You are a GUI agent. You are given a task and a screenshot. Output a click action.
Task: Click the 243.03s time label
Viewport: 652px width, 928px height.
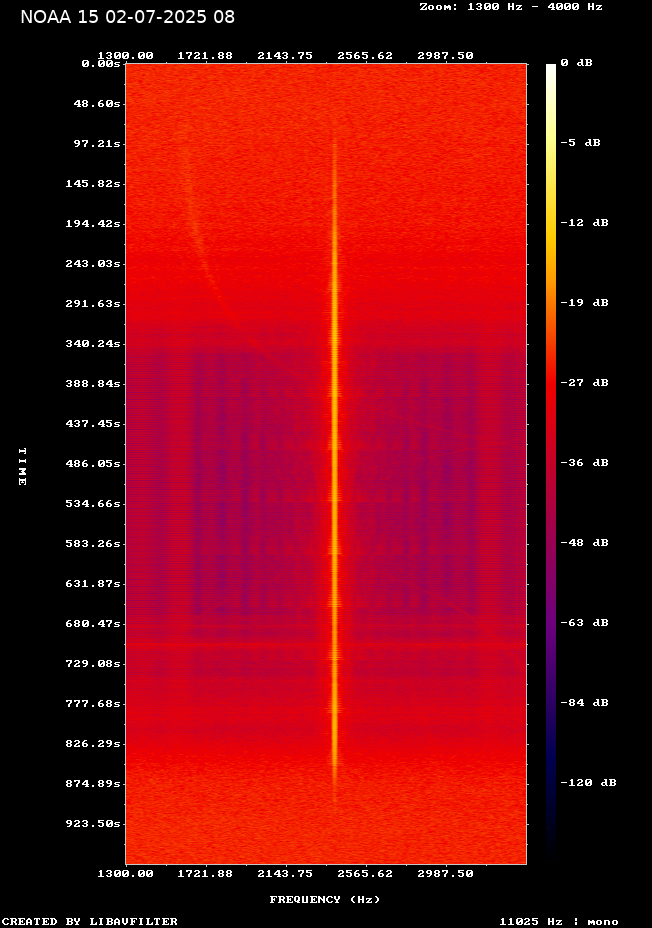[93, 263]
